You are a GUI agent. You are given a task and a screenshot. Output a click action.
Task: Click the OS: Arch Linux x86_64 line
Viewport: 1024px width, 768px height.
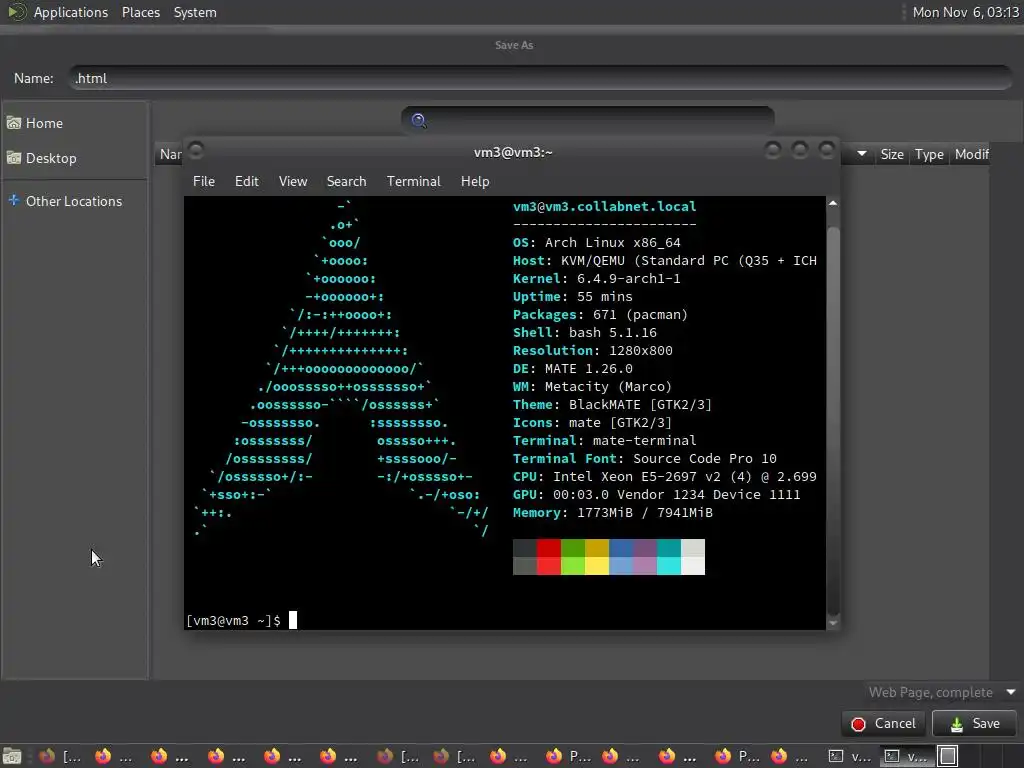pos(596,242)
